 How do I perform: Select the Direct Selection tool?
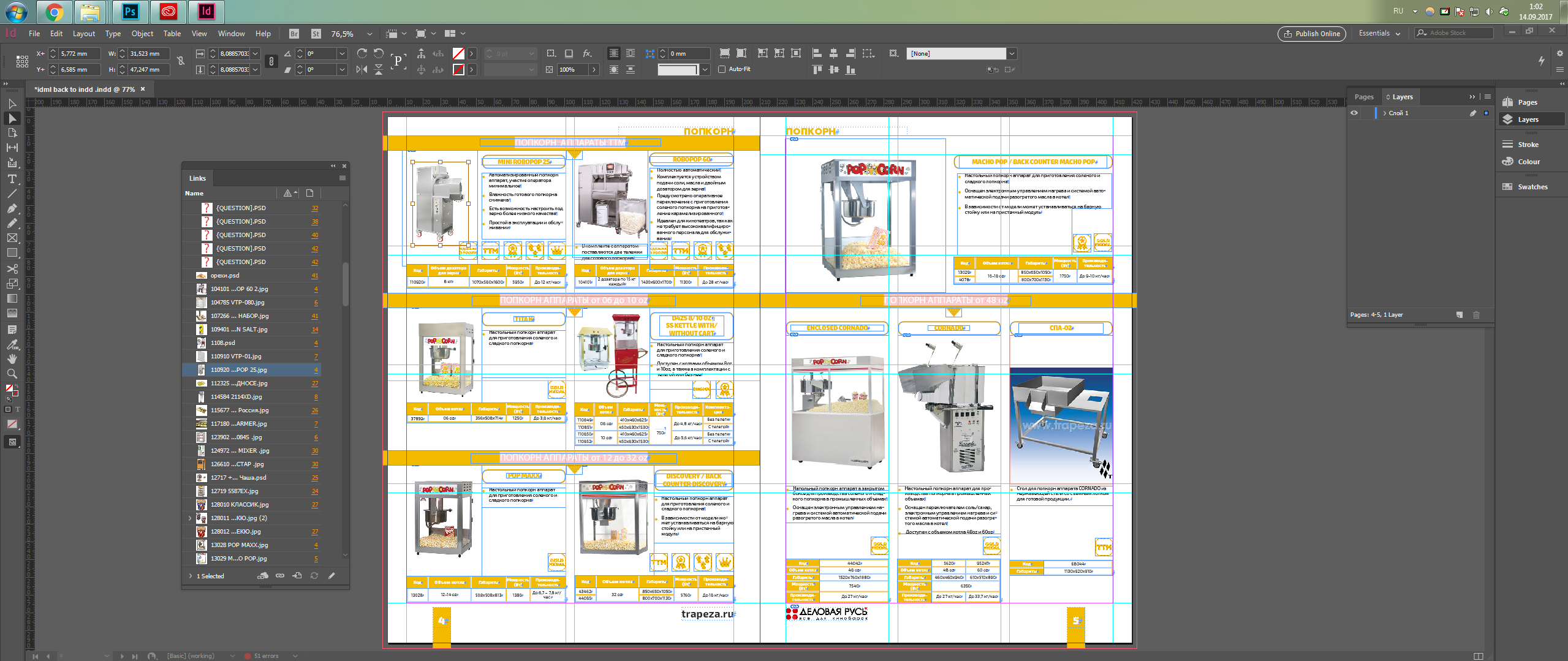(12, 118)
